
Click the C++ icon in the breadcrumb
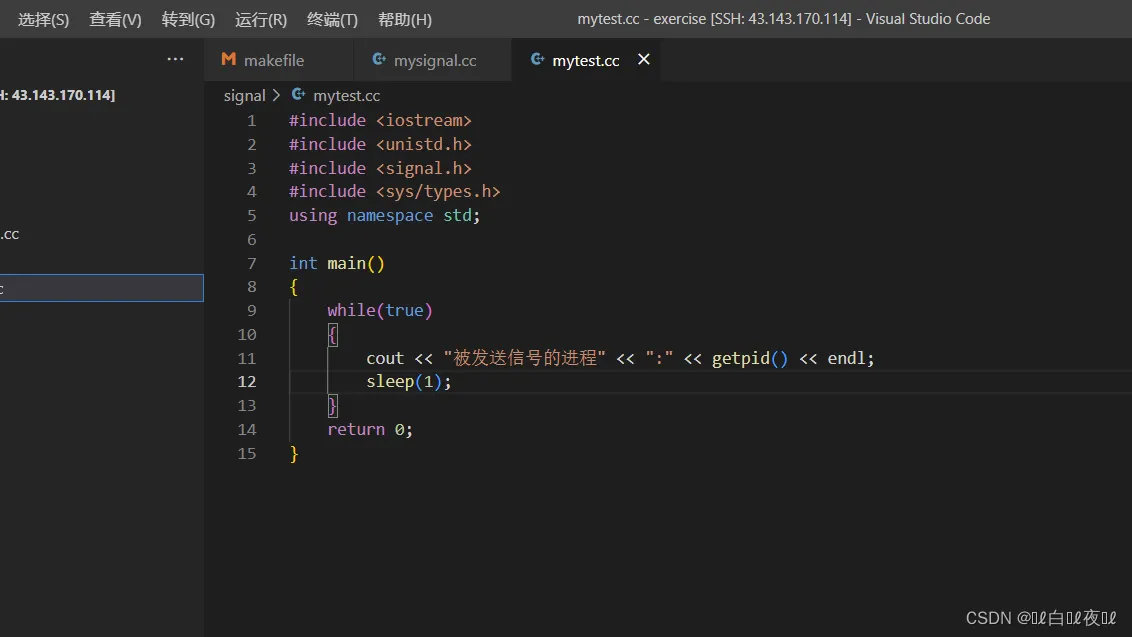point(298,95)
